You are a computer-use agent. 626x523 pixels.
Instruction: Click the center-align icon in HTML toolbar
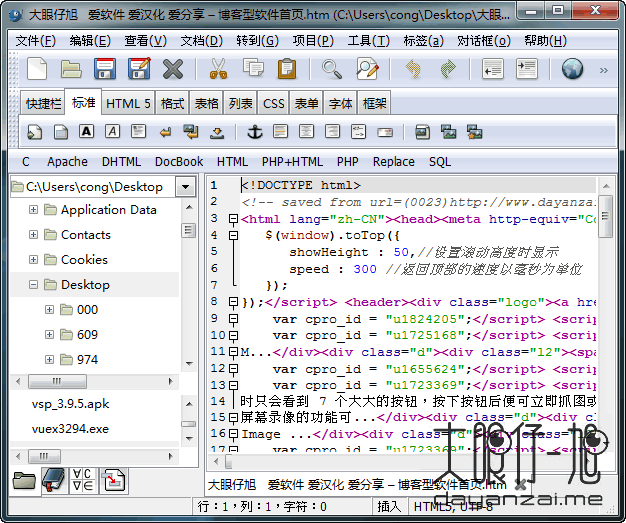[306, 131]
